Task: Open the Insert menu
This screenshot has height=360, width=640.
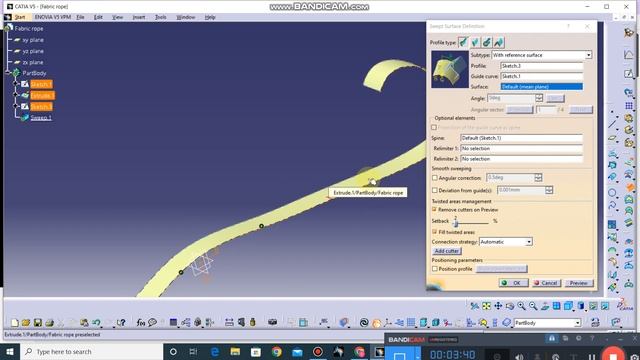Action: [139, 17]
